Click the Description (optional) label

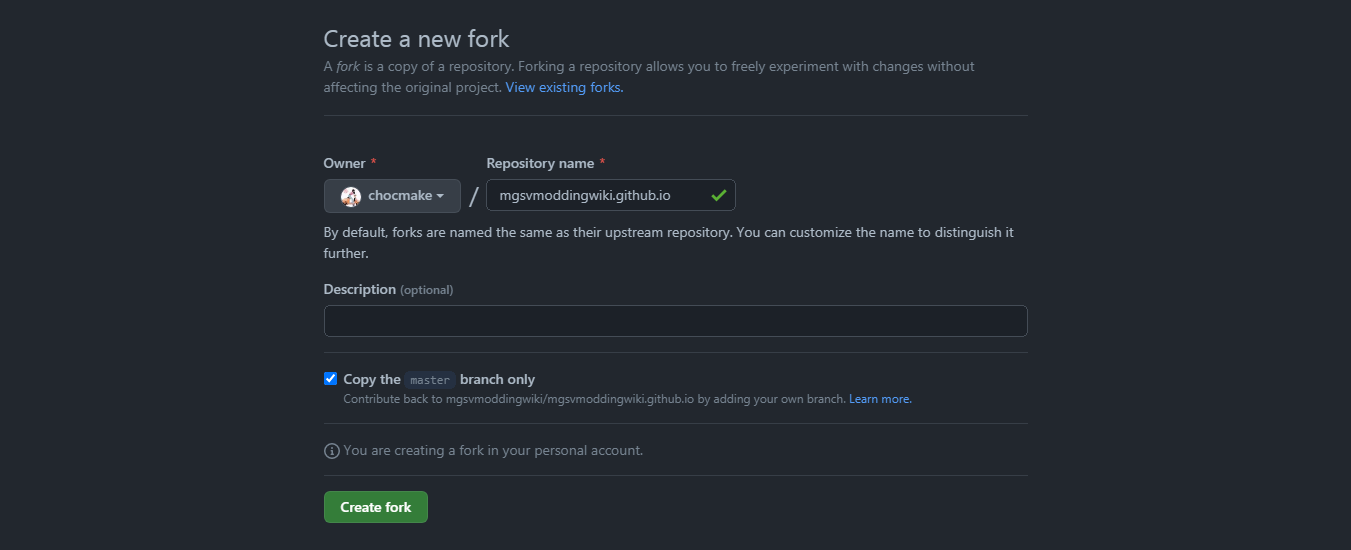pyautogui.click(x=388, y=289)
